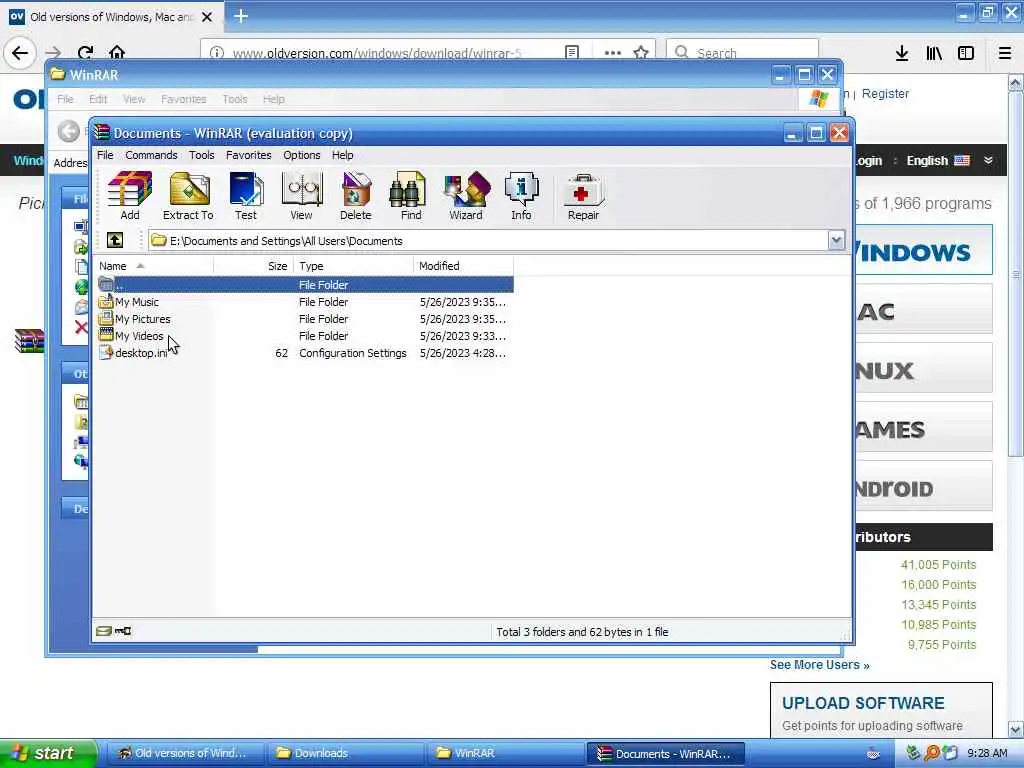Open the Commands menu
The width and height of the screenshot is (1024, 768).
(151, 155)
